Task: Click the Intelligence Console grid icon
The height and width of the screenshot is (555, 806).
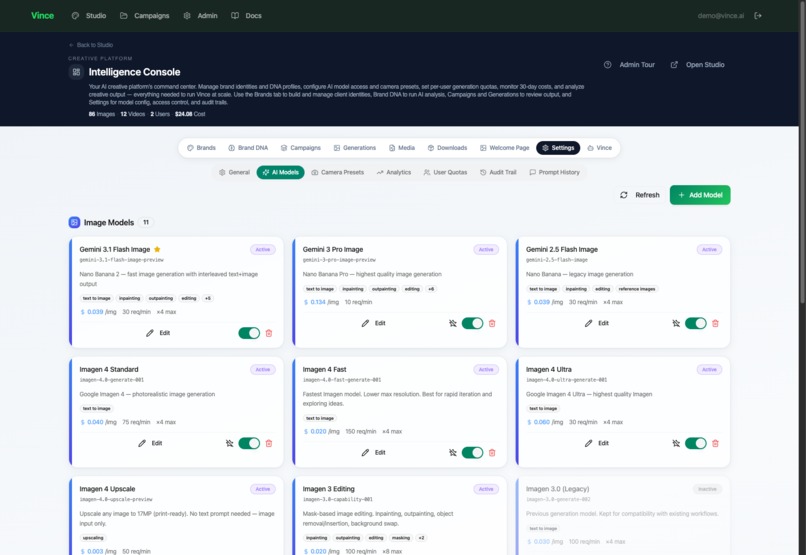Action: coord(76,72)
